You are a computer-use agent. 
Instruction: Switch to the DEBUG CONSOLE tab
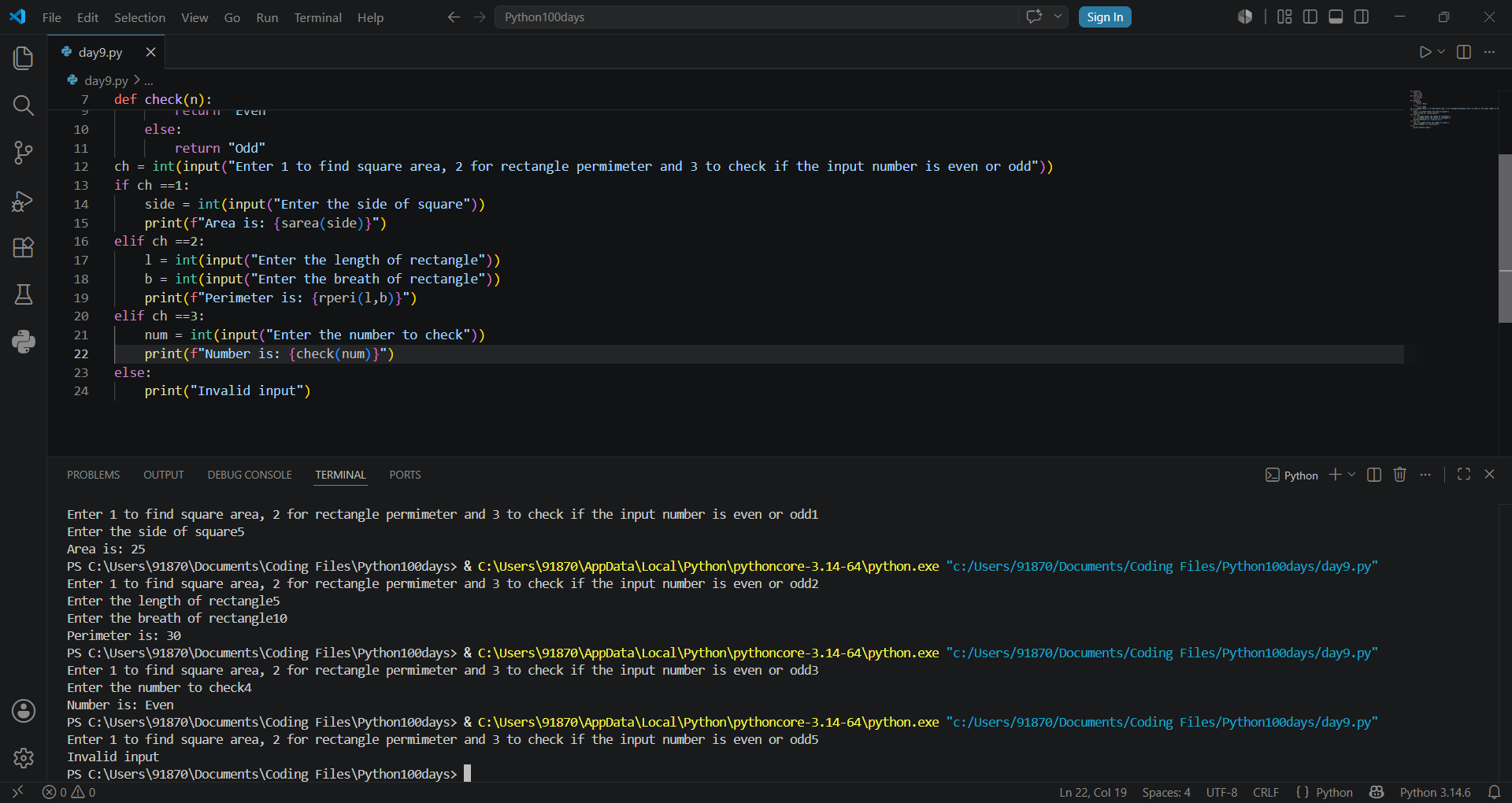(250, 475)
